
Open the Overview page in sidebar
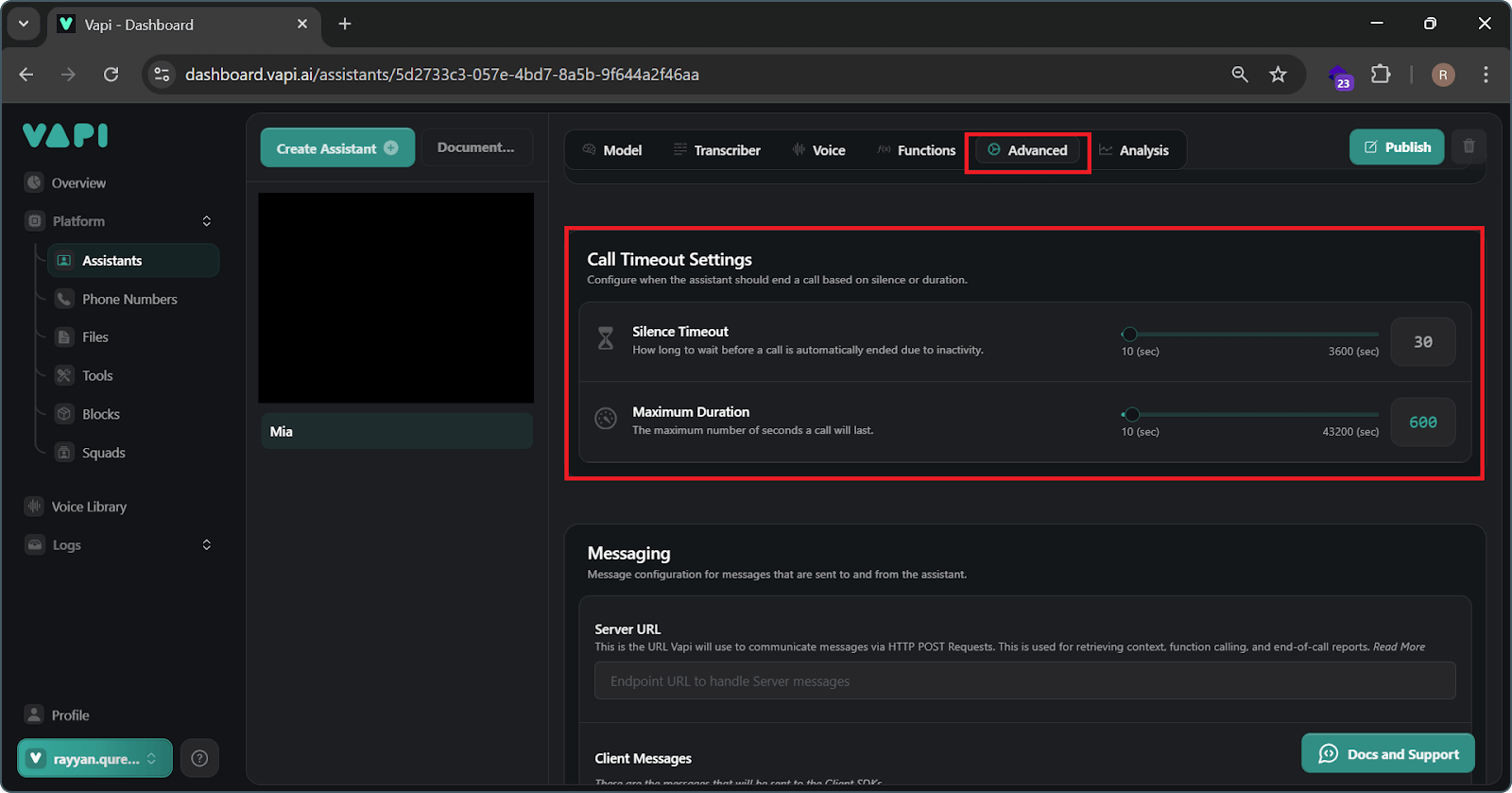(78, 182)
